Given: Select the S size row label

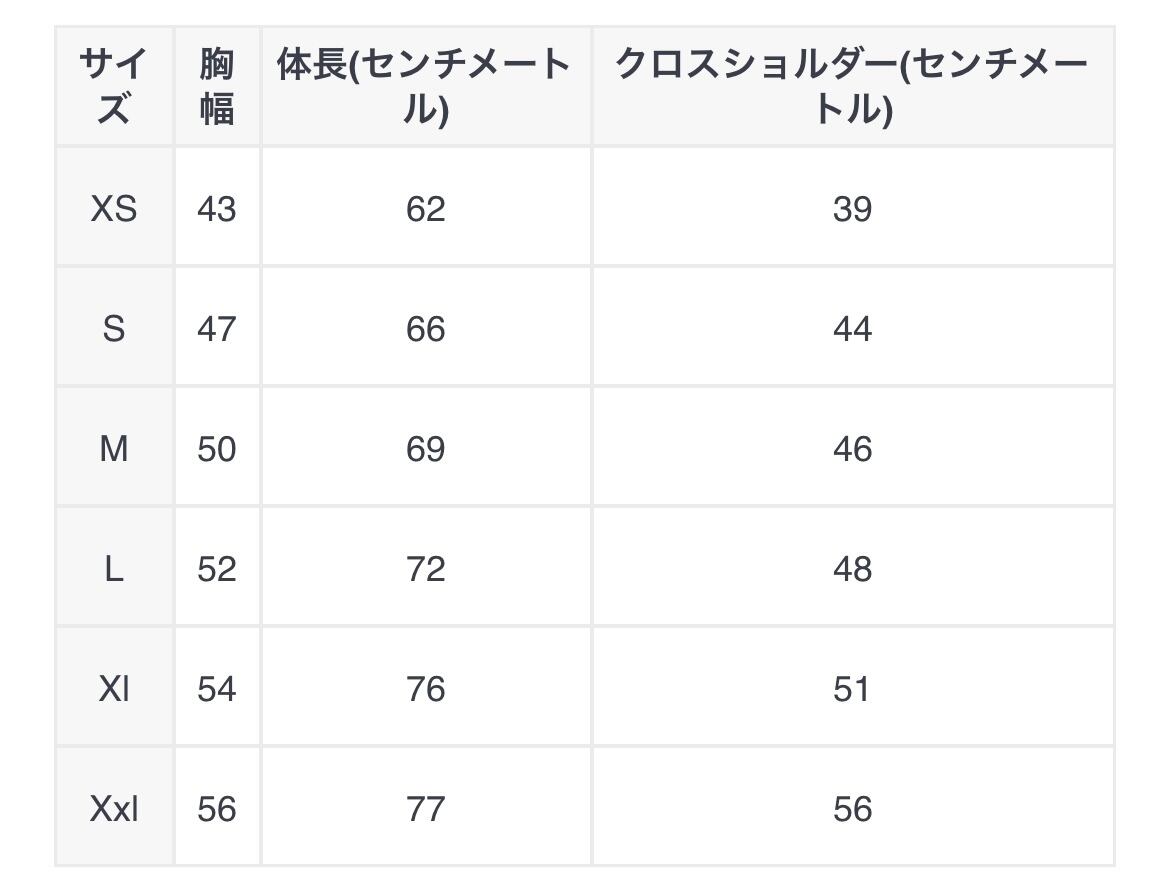Looking at the screenshot, I should click(x=114, y=329).
